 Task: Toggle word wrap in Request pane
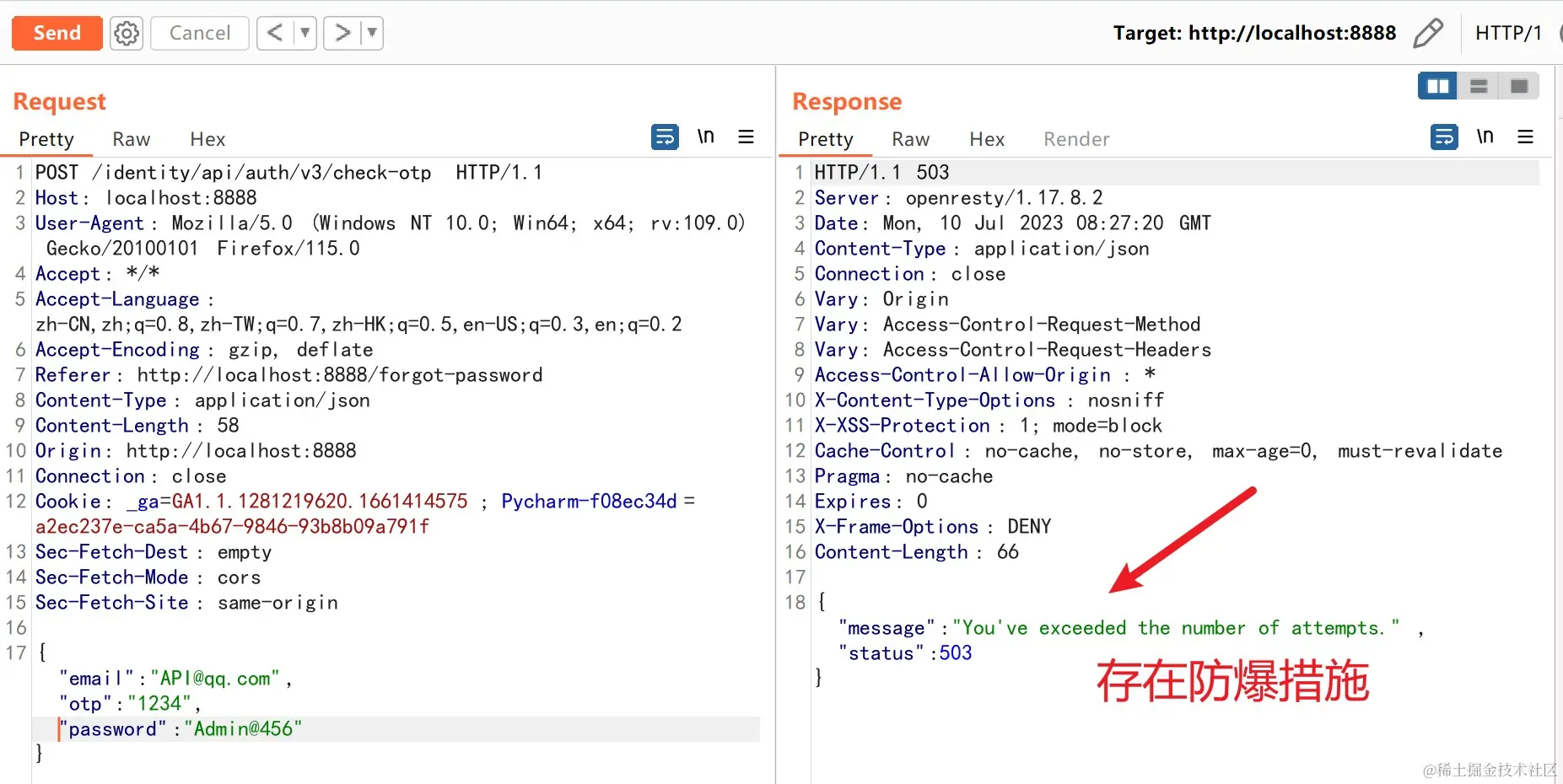665,137
